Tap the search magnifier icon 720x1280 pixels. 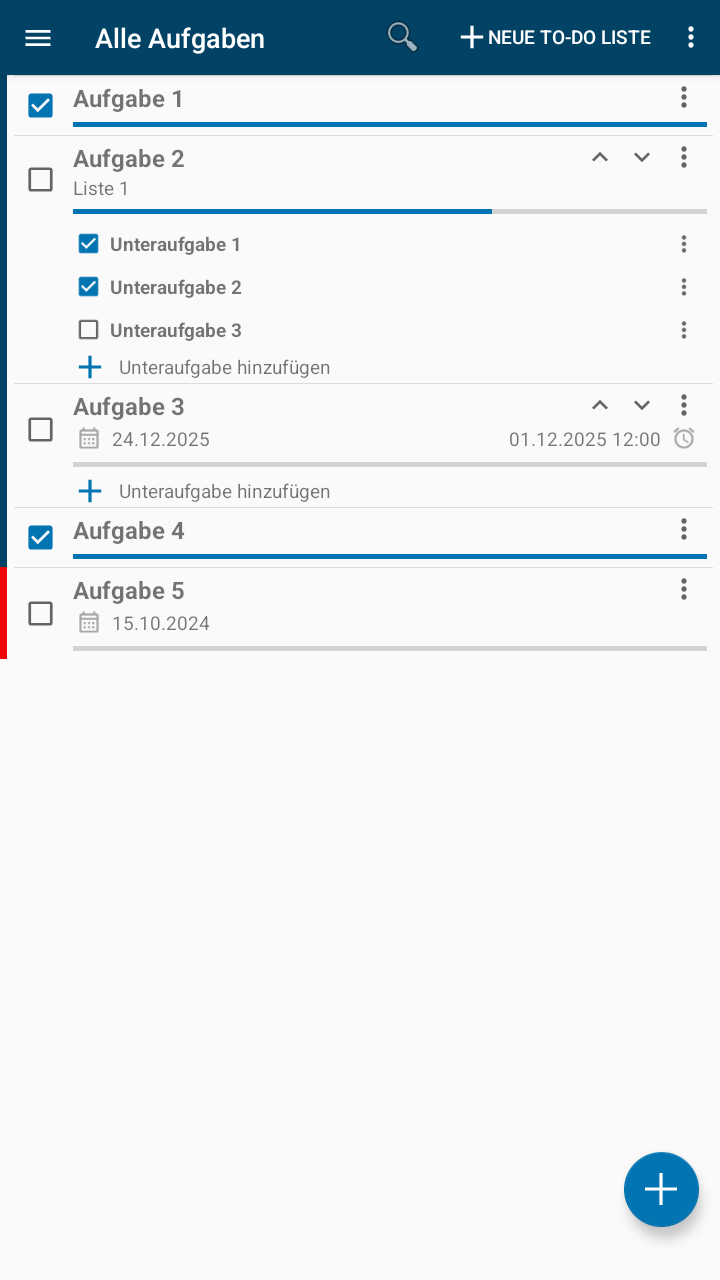(402, 37)
